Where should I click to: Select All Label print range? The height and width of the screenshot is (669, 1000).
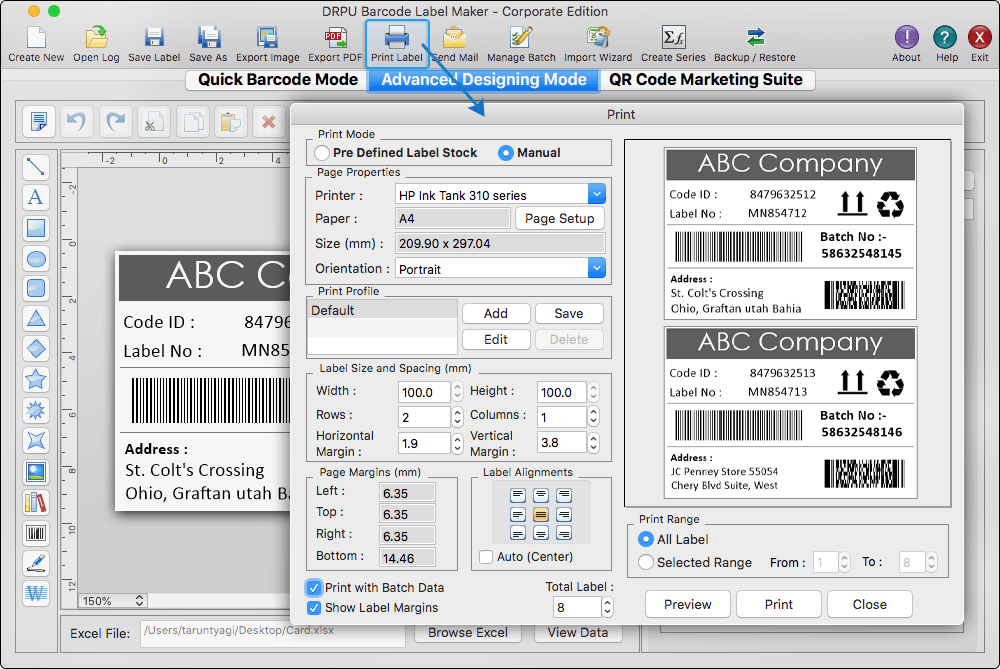(646, 540)
